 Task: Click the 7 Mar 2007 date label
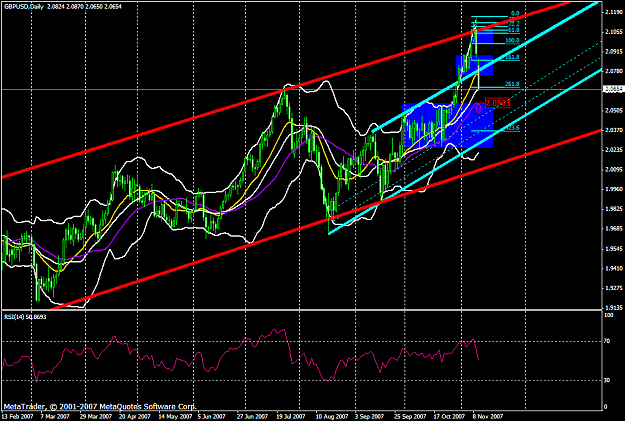(55, 417)
